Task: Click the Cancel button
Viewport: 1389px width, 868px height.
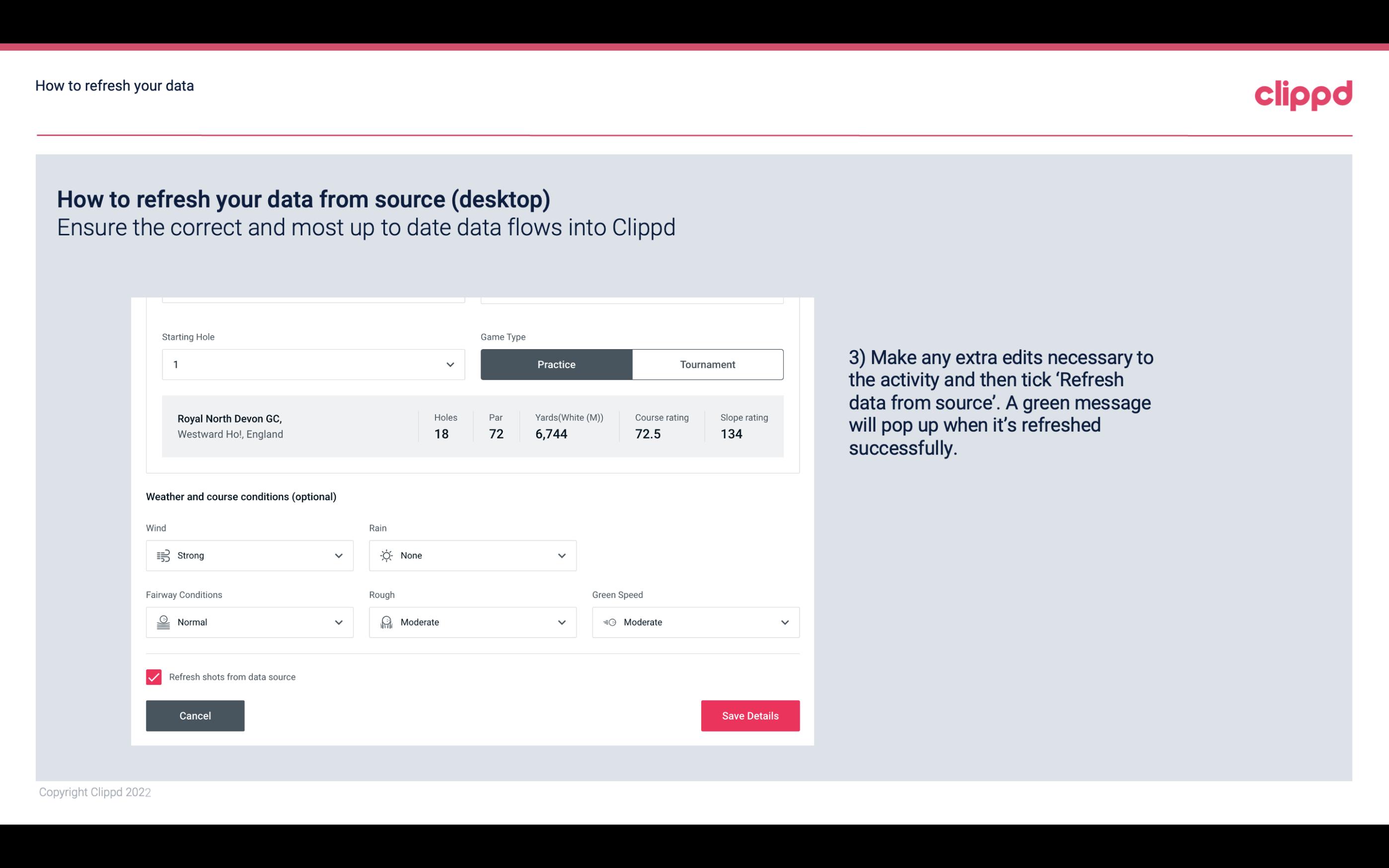Action: tap(195, 716)
